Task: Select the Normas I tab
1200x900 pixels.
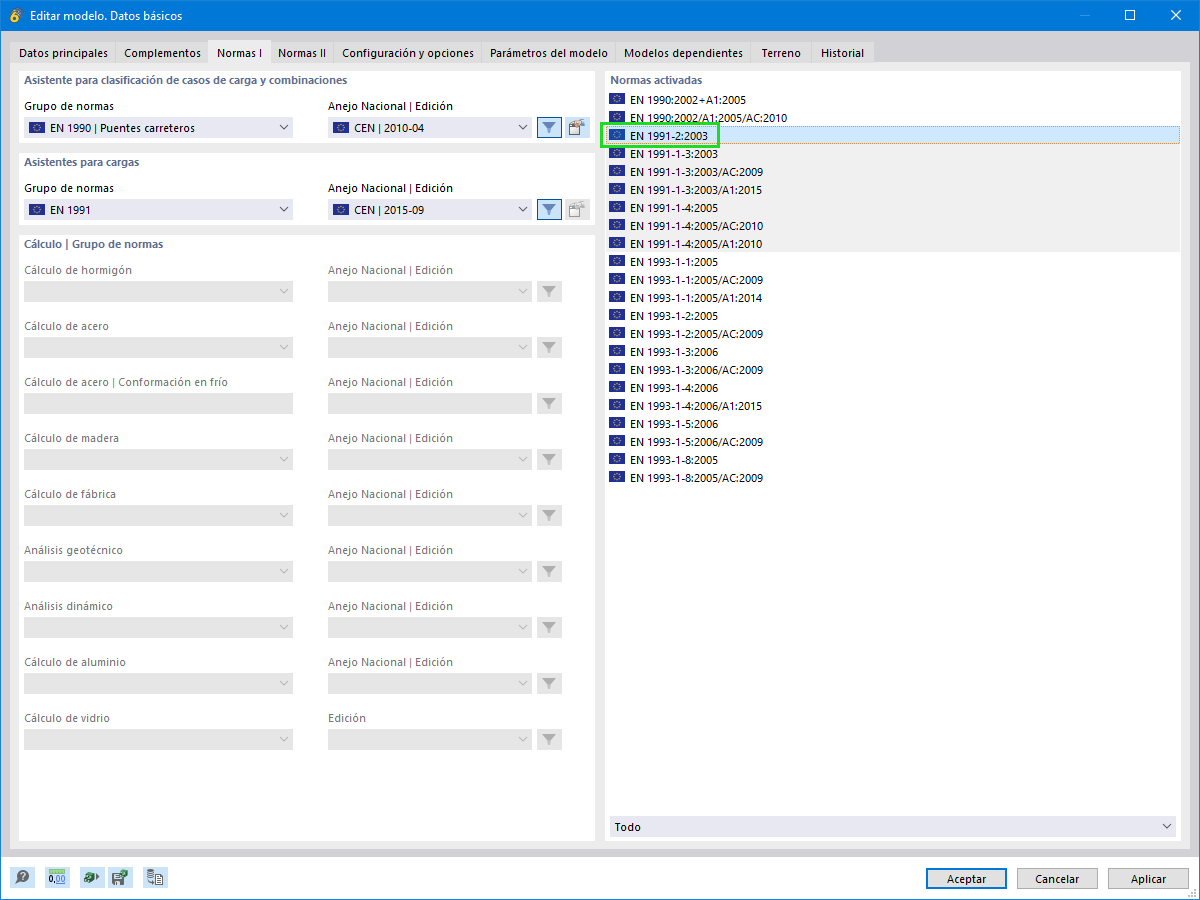Action: click(x=240, y=52)
